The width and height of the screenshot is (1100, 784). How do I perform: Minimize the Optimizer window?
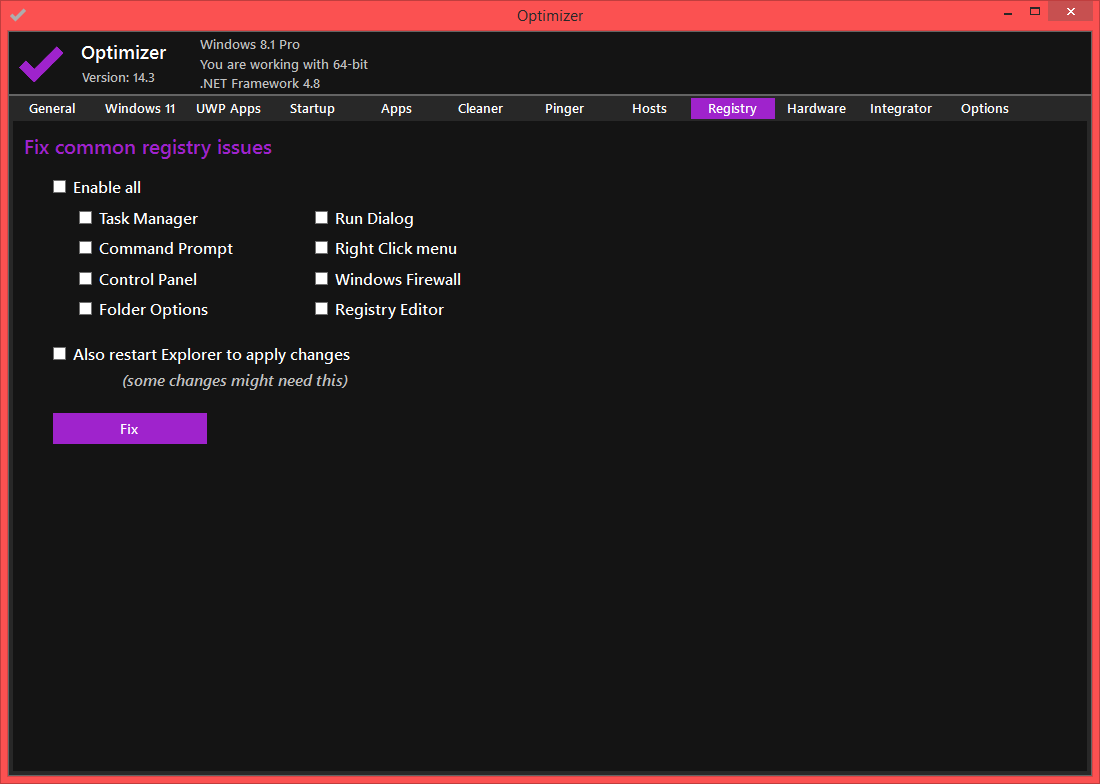[1007, 12]
